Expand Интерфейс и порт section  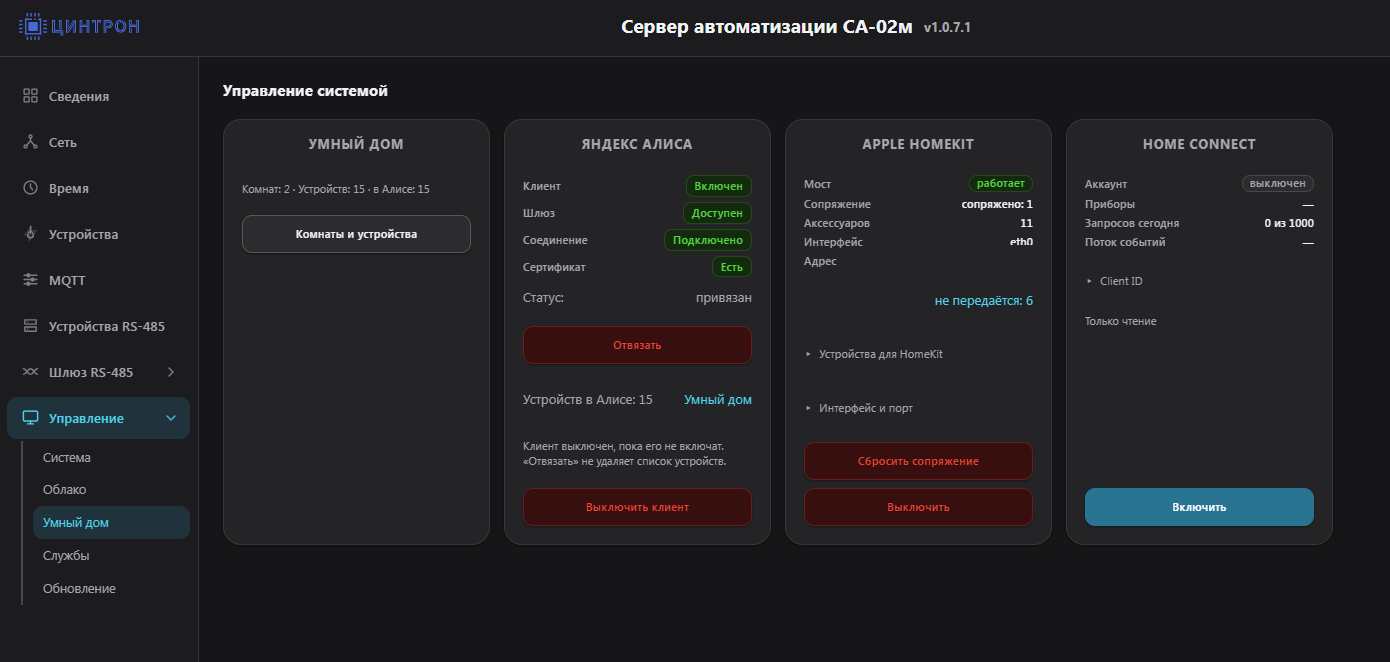[859, 408]
